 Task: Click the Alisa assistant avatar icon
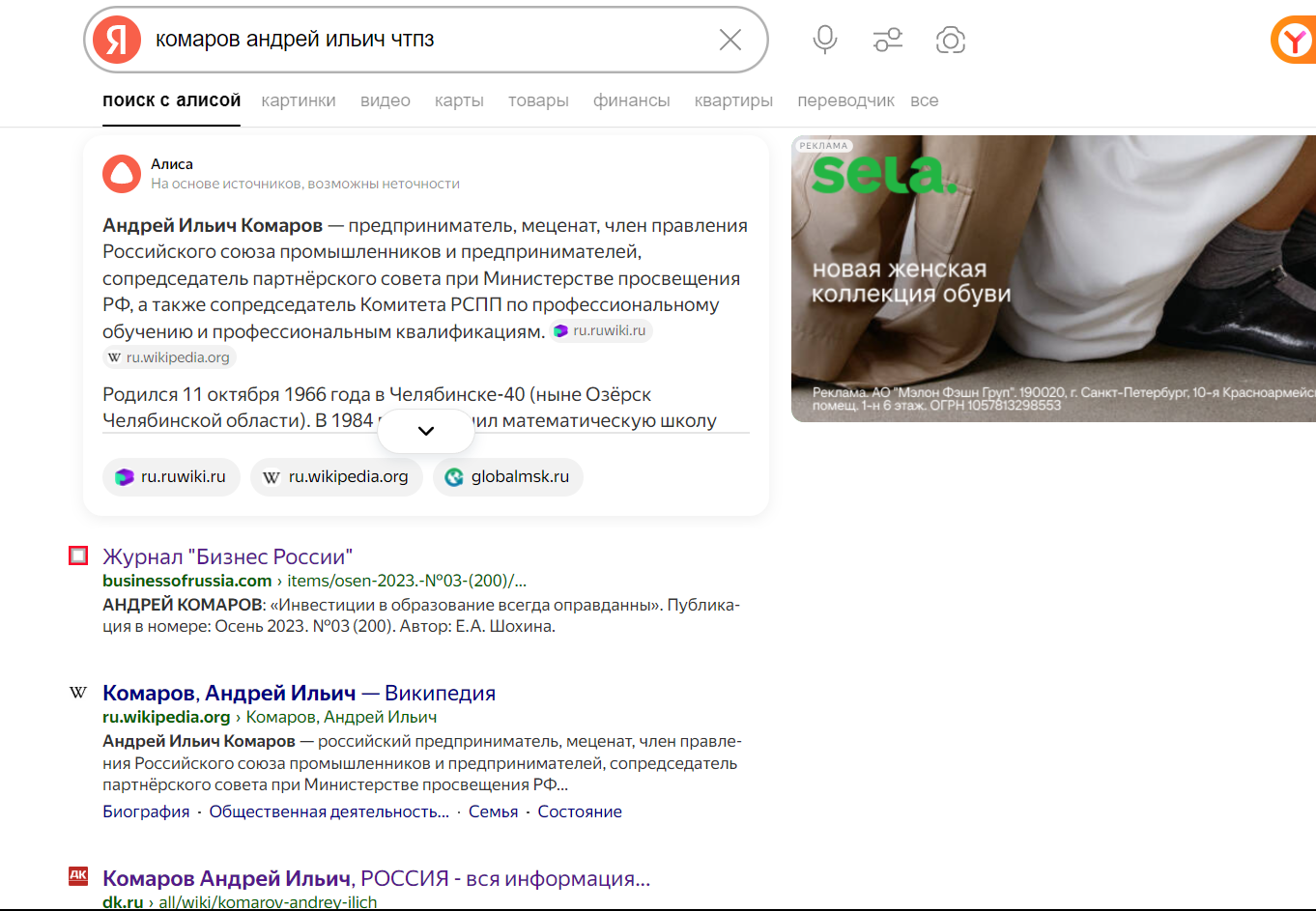(122, 174)
